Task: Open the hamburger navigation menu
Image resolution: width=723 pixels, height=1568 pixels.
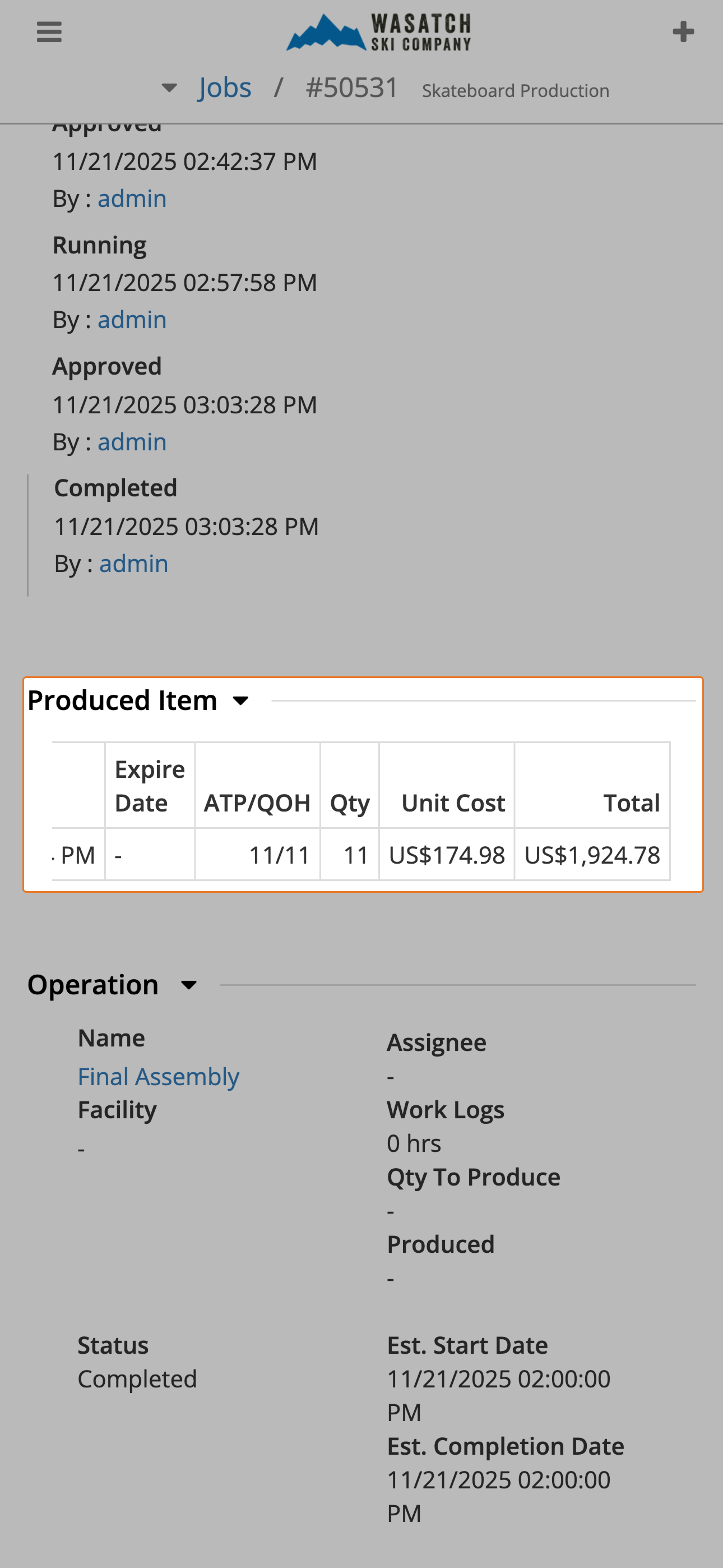Action: (49, 31)
